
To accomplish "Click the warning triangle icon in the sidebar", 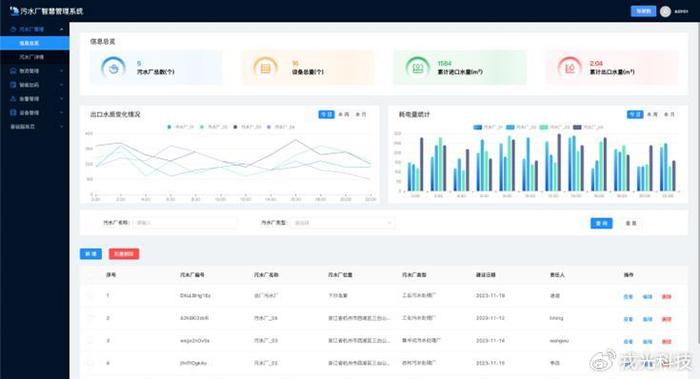I will tap(13, 99).
